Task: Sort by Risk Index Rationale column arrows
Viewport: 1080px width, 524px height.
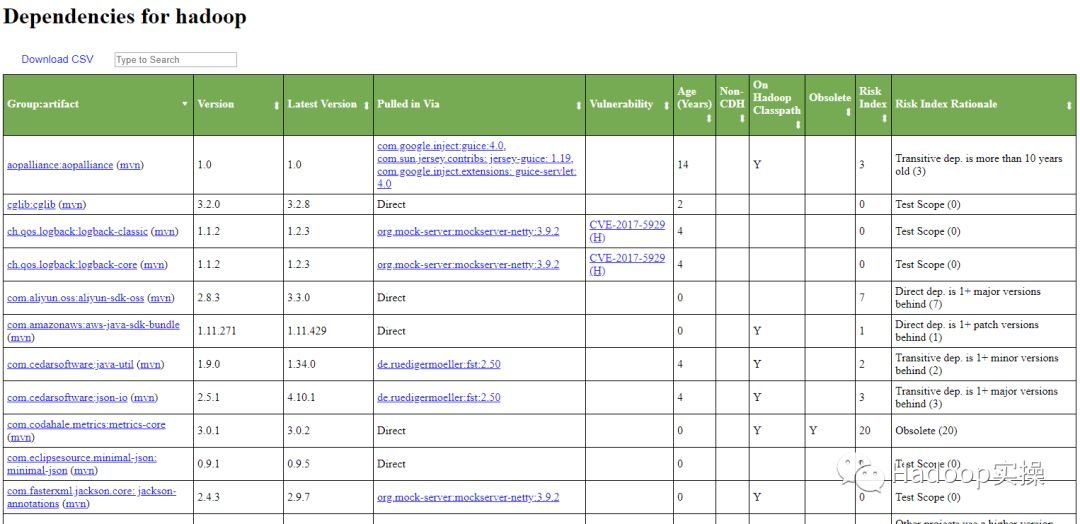Action: coord(1068,105)
